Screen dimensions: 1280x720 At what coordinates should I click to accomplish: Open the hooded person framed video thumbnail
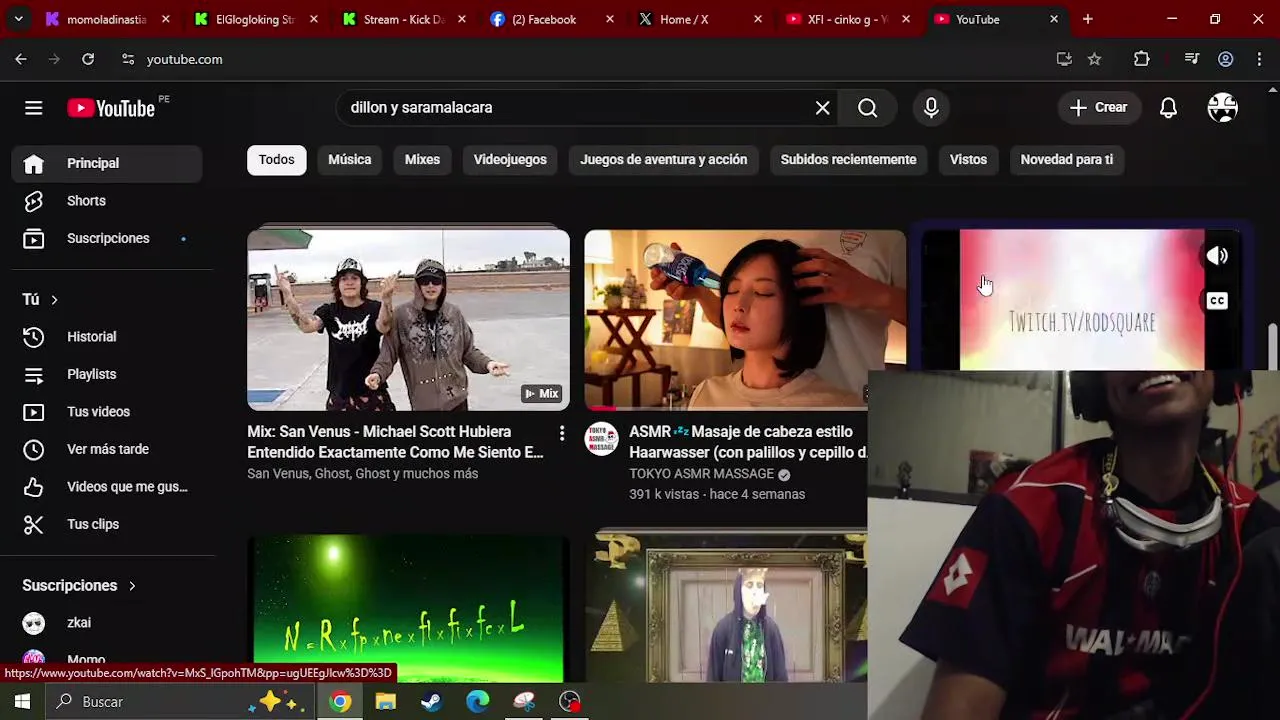[x=726, y=608]
